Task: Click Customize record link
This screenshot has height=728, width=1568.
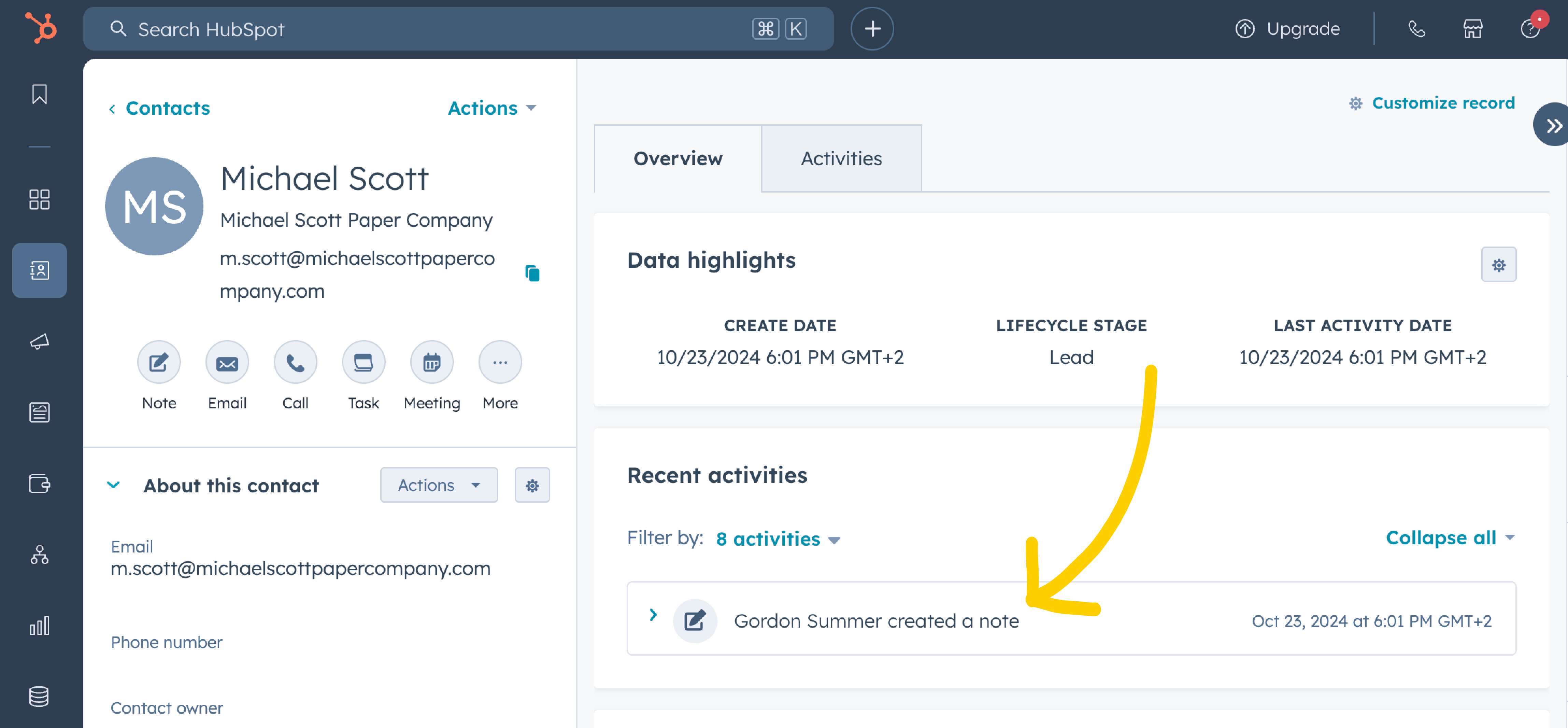Action: 1432,103
